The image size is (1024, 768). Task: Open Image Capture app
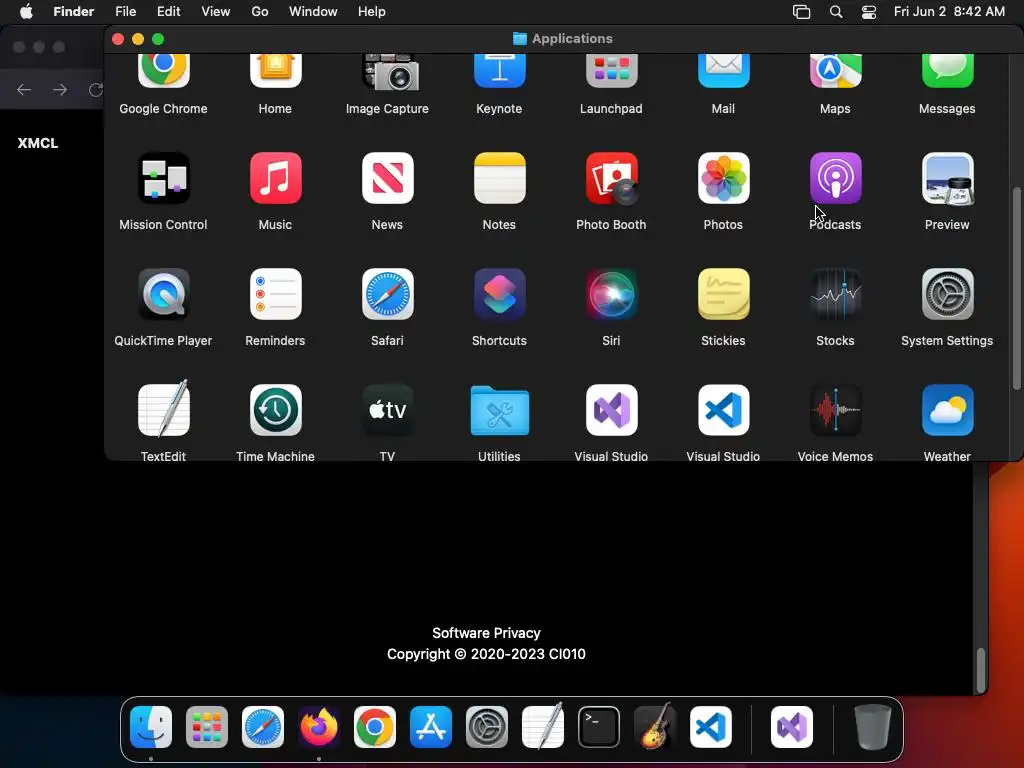[x=390, y=72]
